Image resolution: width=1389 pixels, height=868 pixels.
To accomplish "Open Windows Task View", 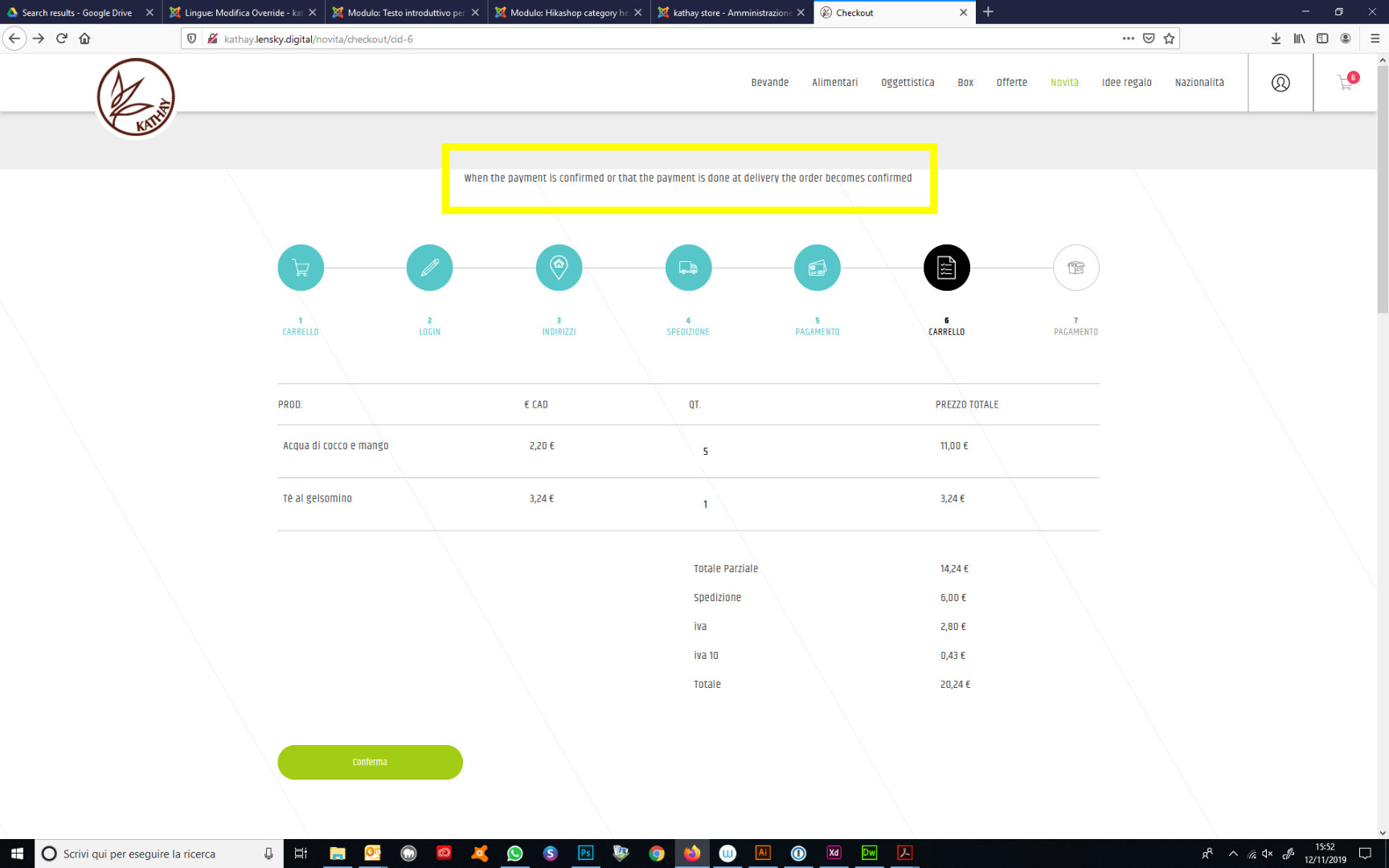I will click(x=301, y=854).
